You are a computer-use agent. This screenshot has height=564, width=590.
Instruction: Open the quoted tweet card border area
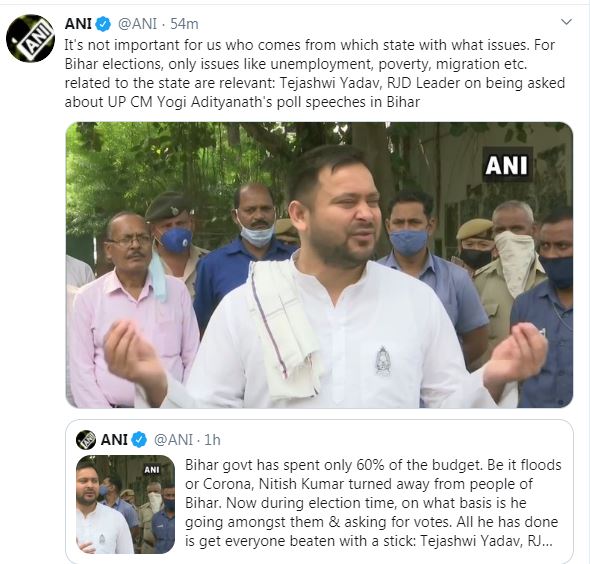(x=319, y=491)
